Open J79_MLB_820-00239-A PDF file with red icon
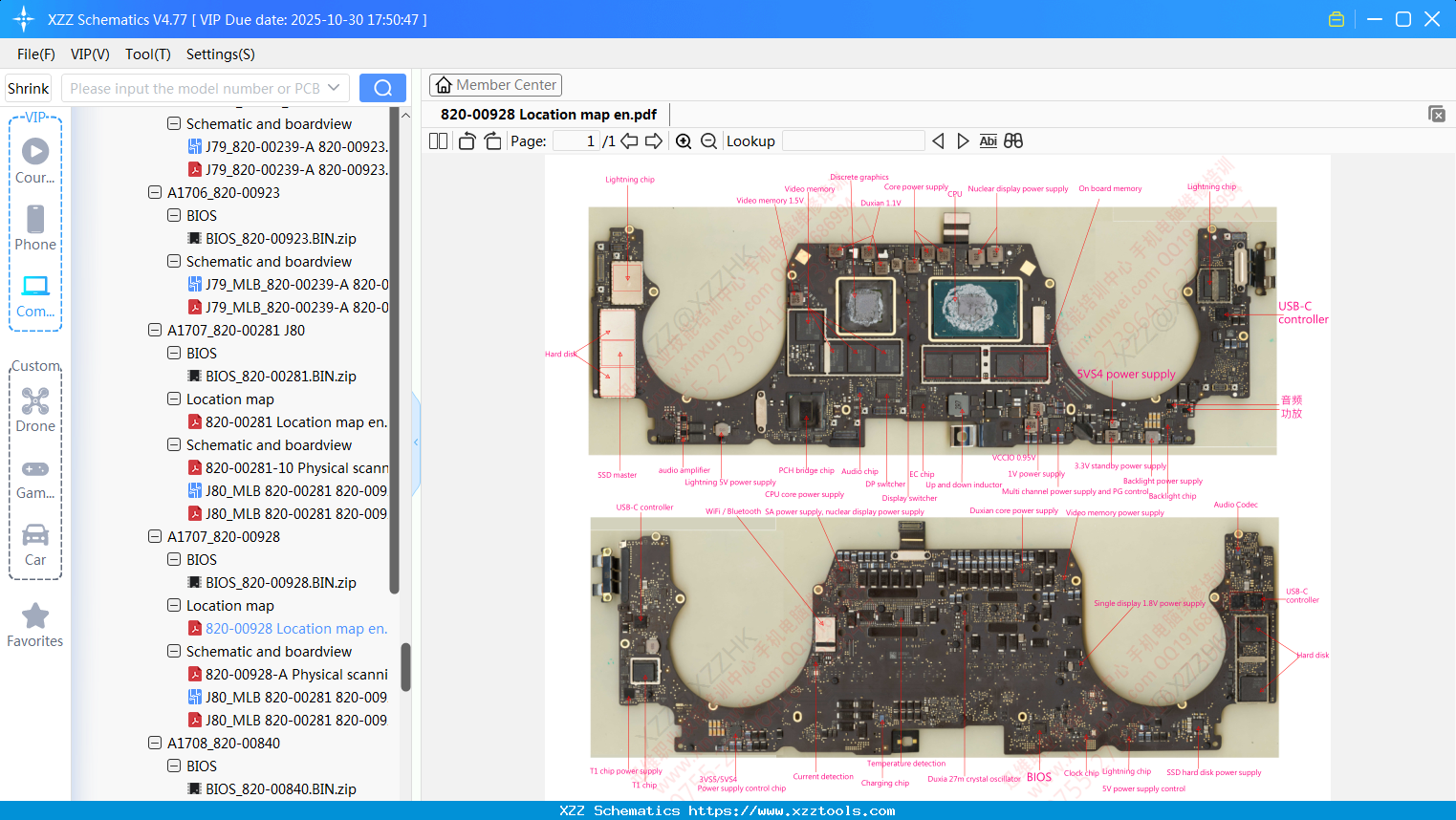Viewport: 1456px width, 820px height. [288, 308]
